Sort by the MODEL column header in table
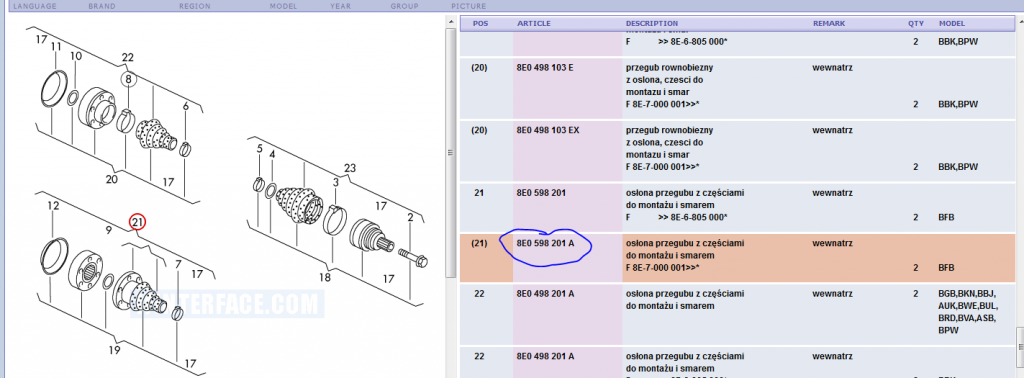This screenshot has width=1024, height=378. pos(952,24)
